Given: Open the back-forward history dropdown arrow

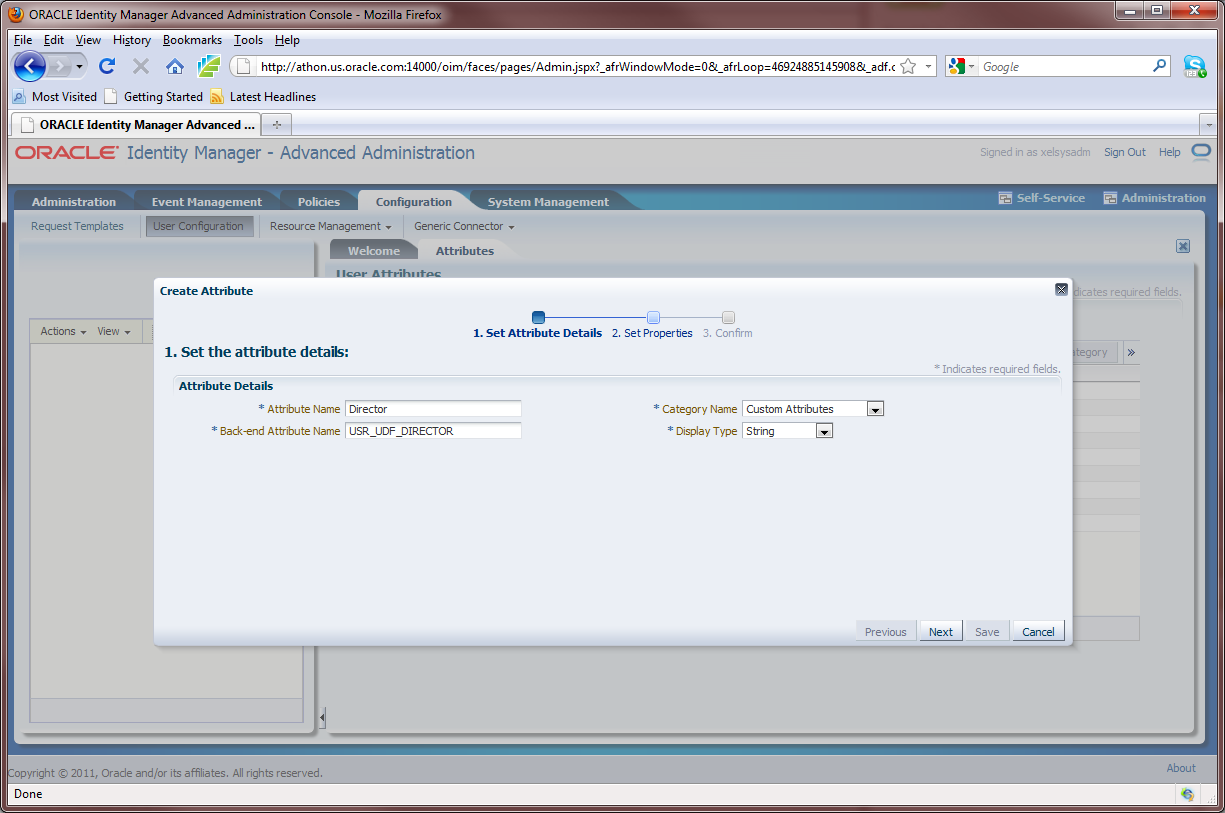Looking at the screenshot, I should coord(79,67).
